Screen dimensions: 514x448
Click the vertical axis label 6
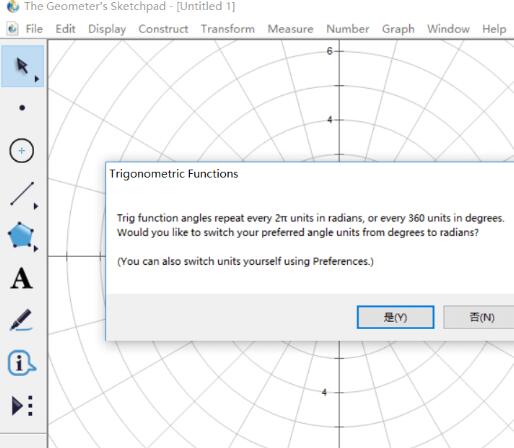pos(329,51)
